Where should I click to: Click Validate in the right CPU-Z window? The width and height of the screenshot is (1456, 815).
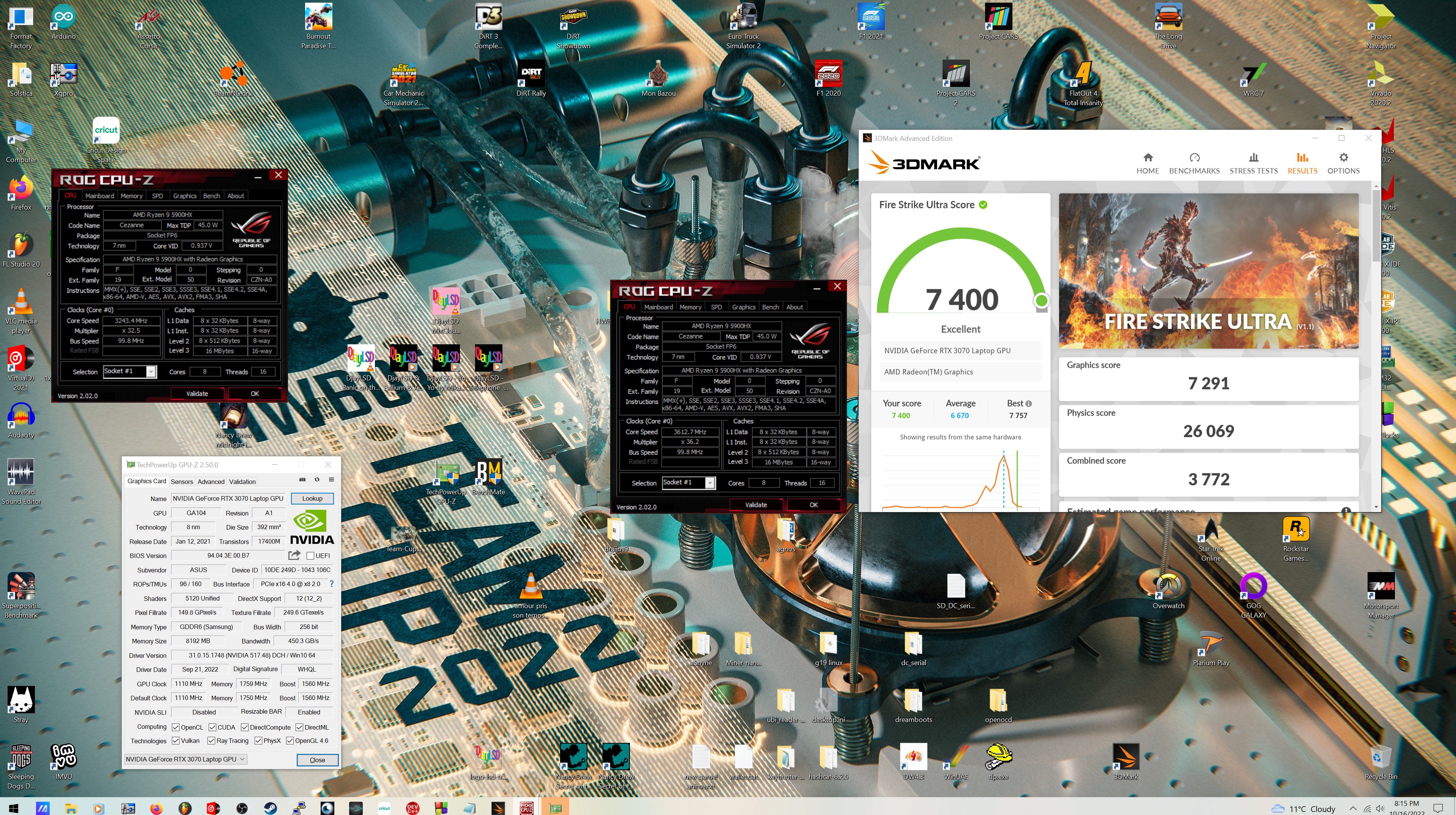click(x=756, y=505)
